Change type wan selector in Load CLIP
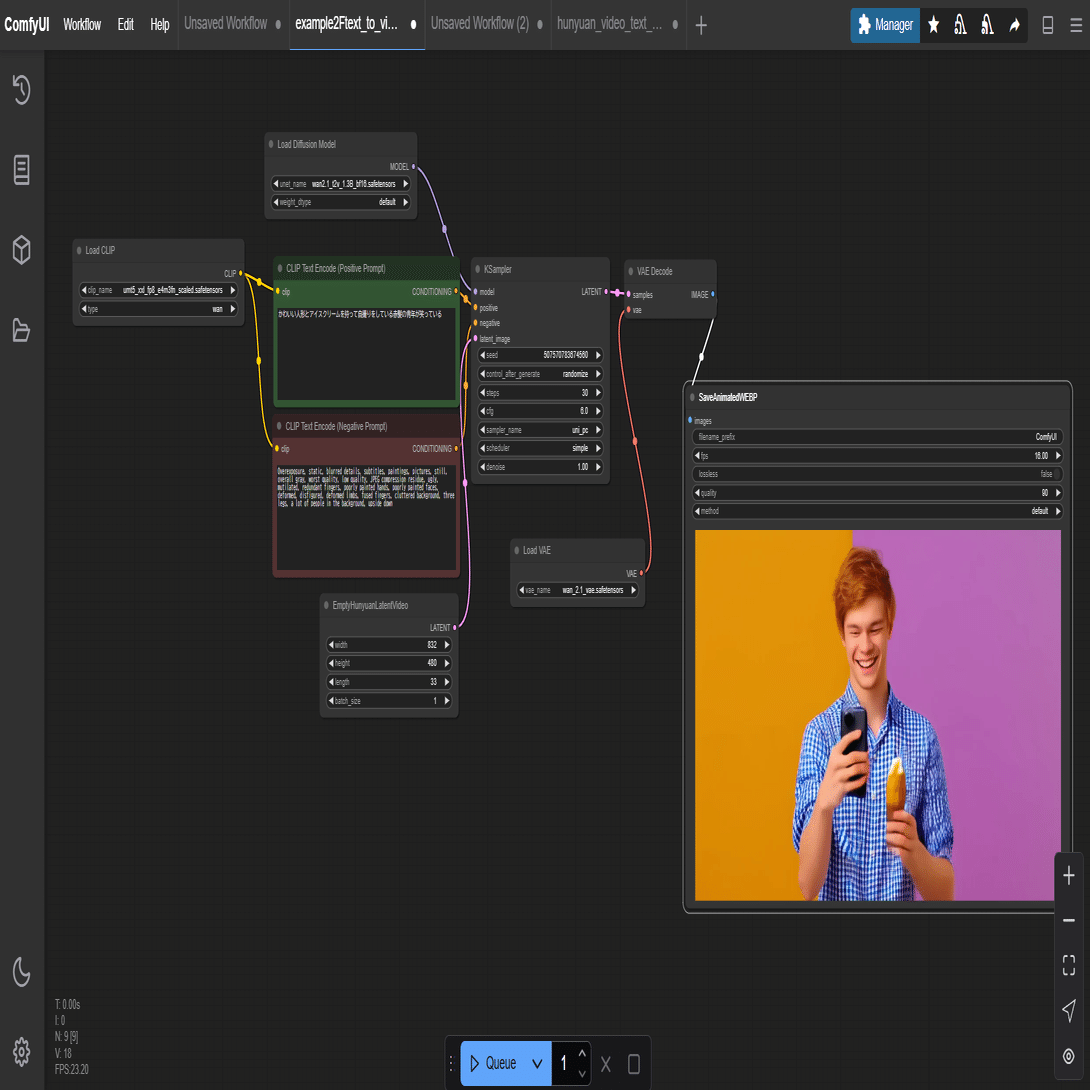 pyautogui.click(x=158, y=309)
